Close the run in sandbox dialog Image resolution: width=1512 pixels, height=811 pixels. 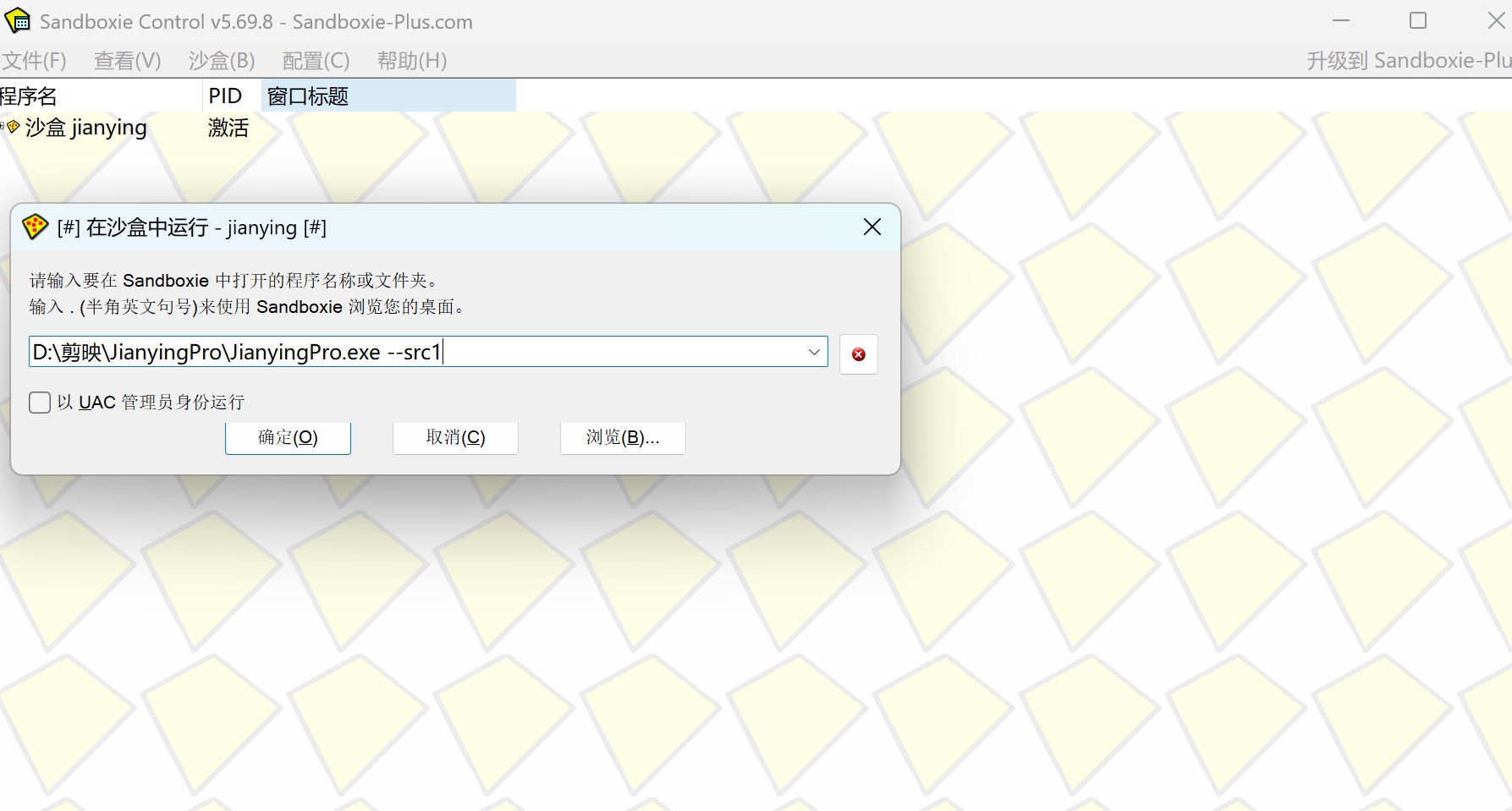coord(872,227)
